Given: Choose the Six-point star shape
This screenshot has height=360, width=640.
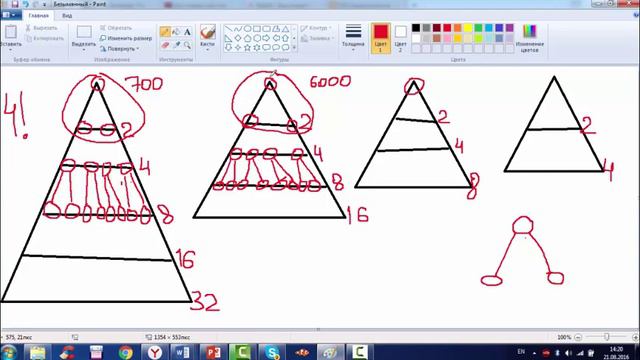Looking at the screenshot, I should (257, 47).
